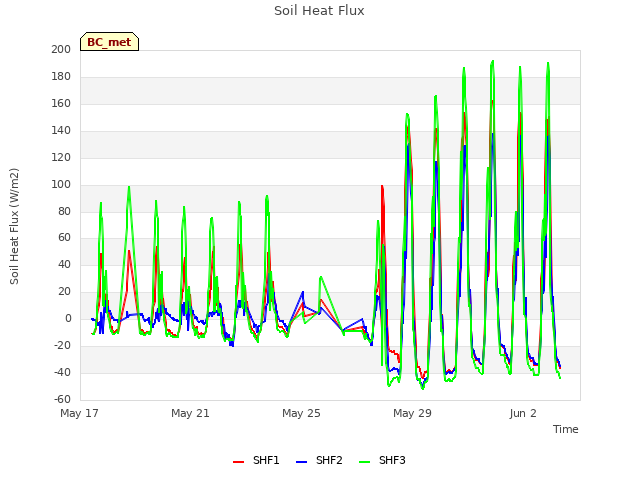640x480 pixels.
Task: Click the Soil Heat Flux (W/m2) axis title
Action: [x=14, y=226]
